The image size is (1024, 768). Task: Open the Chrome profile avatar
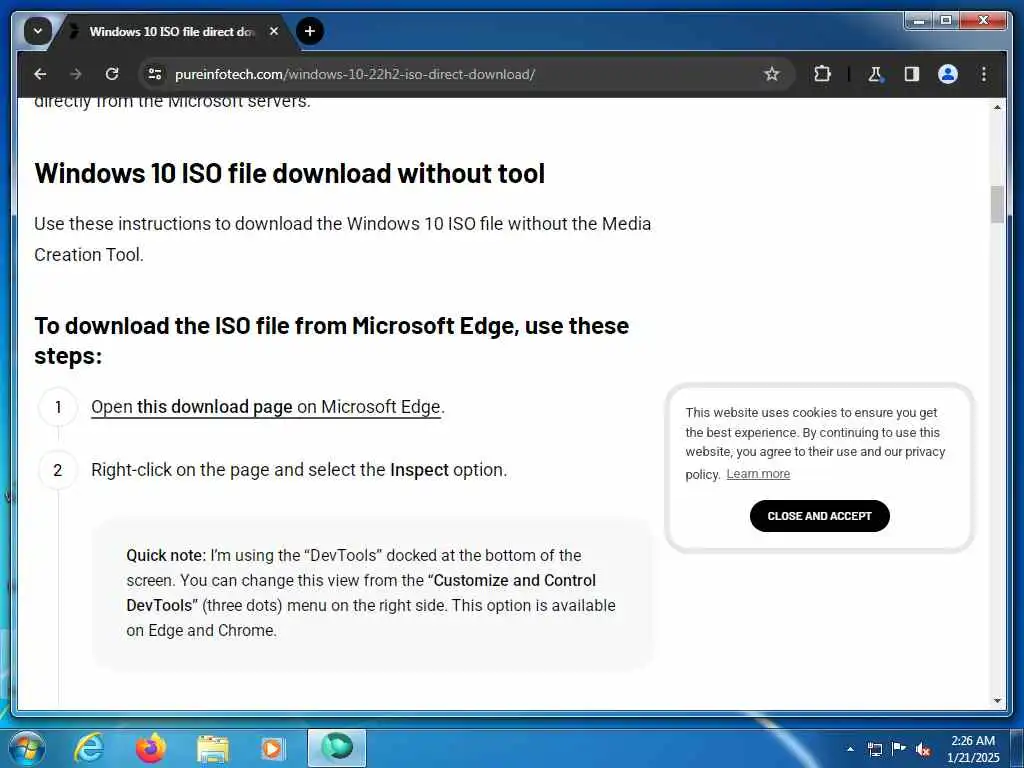tap(948, 74)
